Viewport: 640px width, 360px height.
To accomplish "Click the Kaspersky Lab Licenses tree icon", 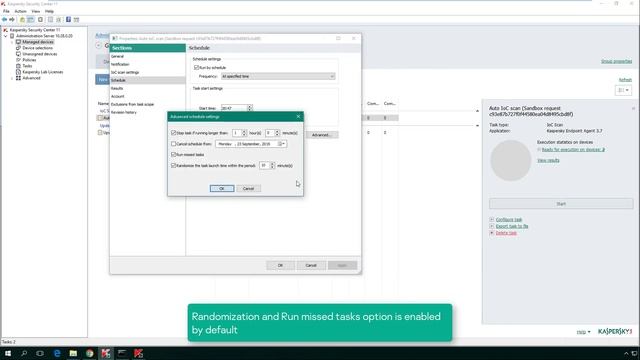I will coord(18,72).
